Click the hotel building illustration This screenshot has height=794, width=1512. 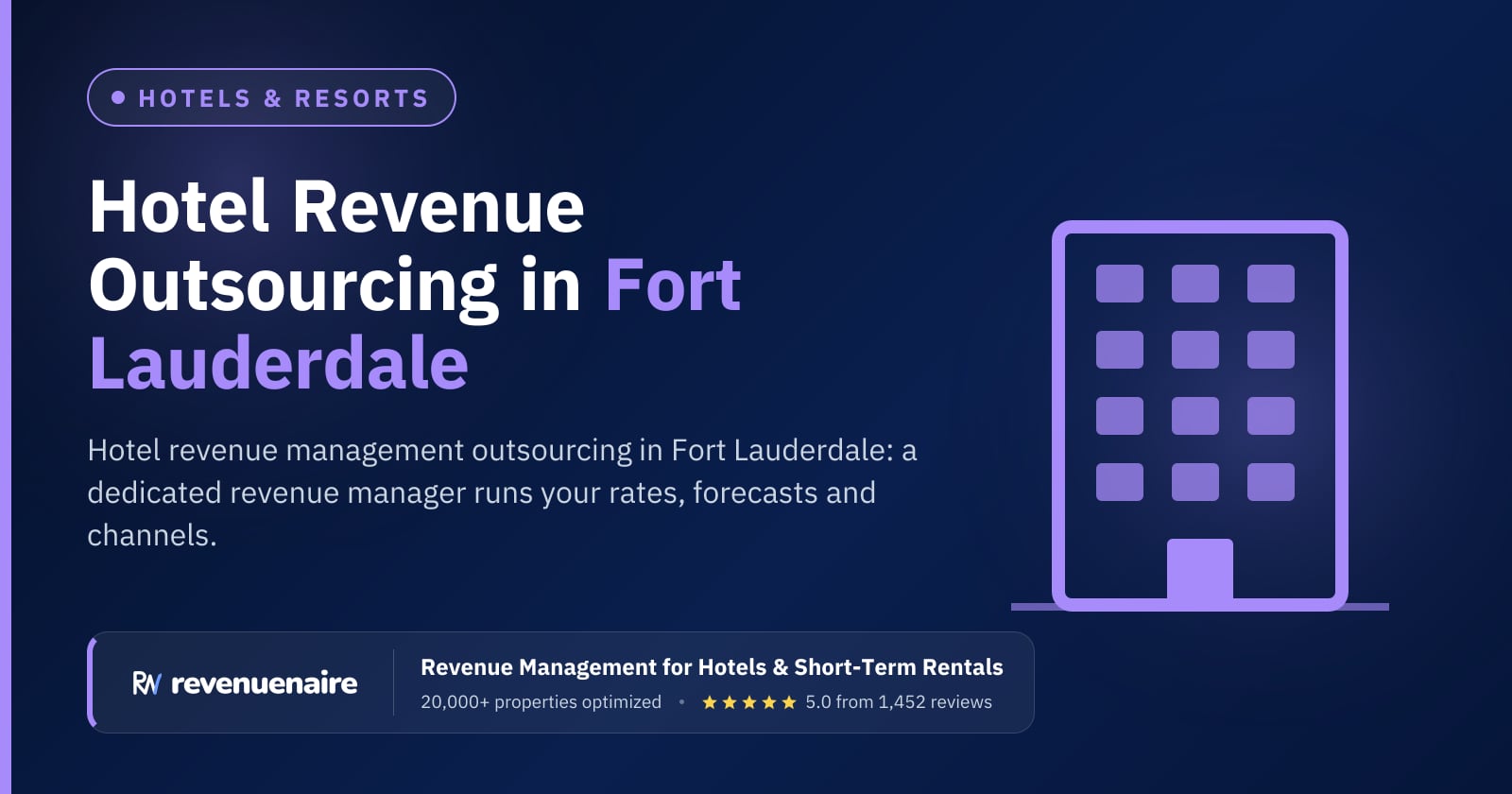point(1200,416)
